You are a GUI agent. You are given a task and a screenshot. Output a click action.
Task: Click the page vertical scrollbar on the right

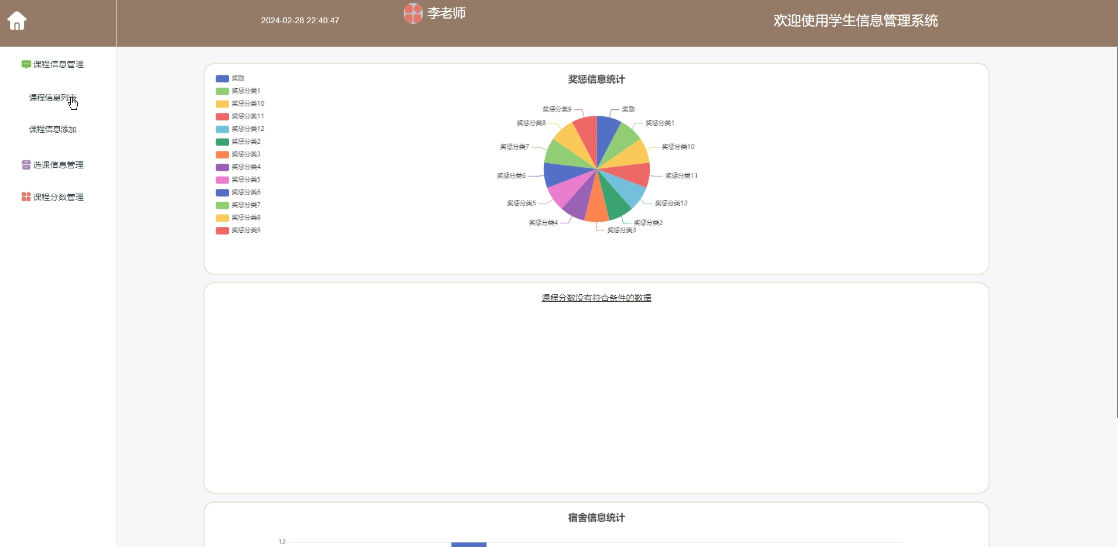pyautogui.click(x=1116, y=232)
